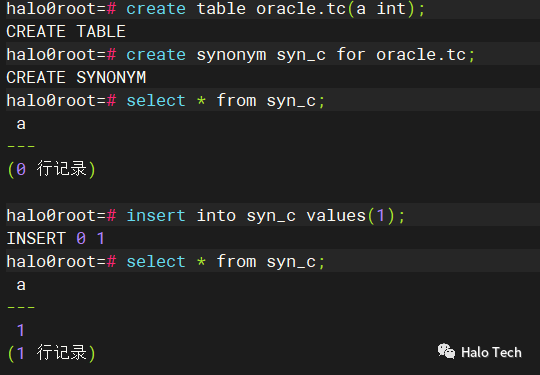Click the column header 'a' above the value 1
The width and height of the screenshot is (540, 375).
click(21, 285)
